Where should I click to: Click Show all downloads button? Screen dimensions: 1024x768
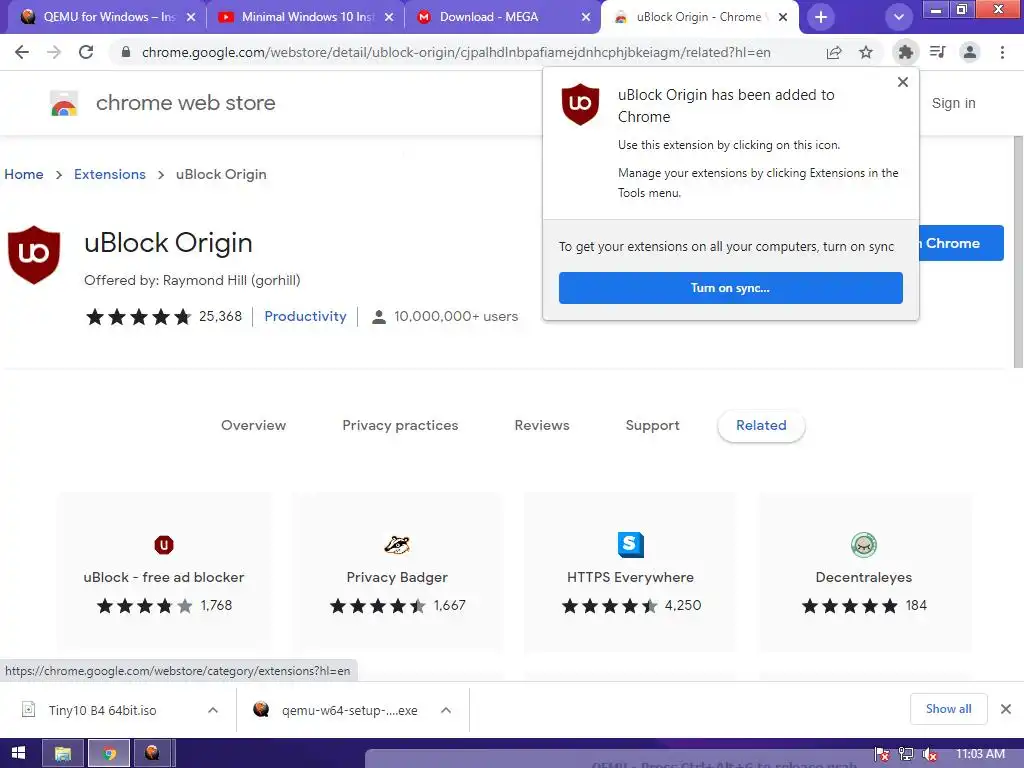coord(948,709)
